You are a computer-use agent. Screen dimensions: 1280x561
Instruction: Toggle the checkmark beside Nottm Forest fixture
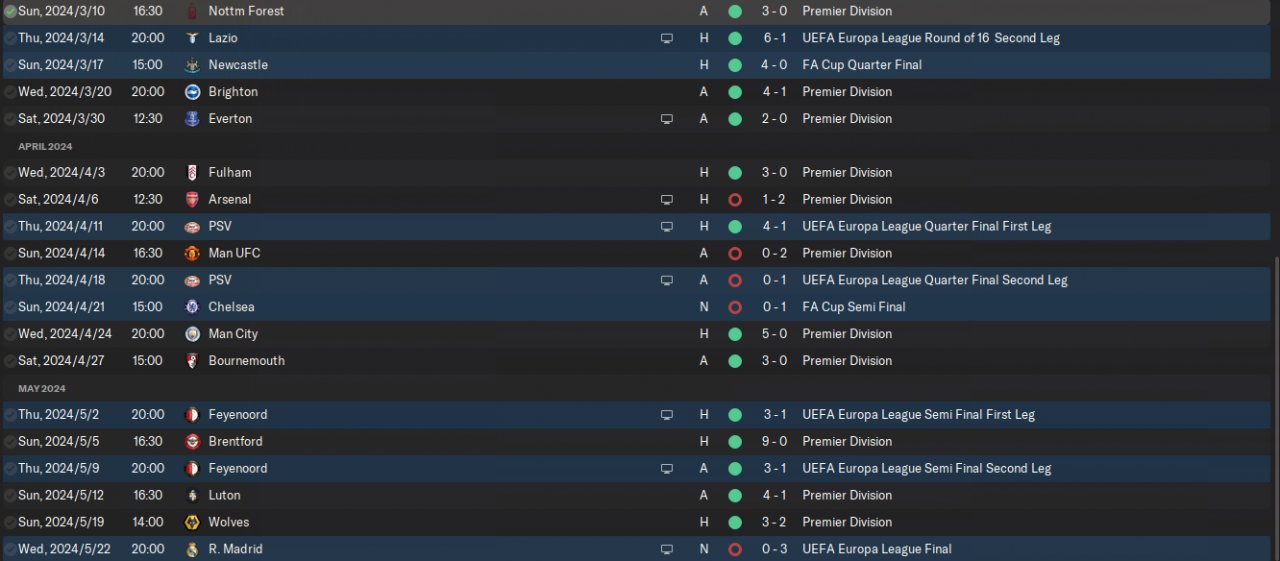(x=10, y=11)
